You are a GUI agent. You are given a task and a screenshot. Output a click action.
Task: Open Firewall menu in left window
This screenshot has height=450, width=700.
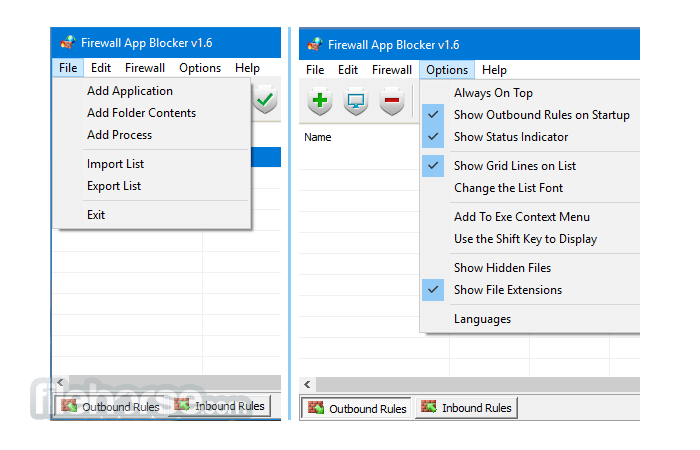(x=145, y=68)
